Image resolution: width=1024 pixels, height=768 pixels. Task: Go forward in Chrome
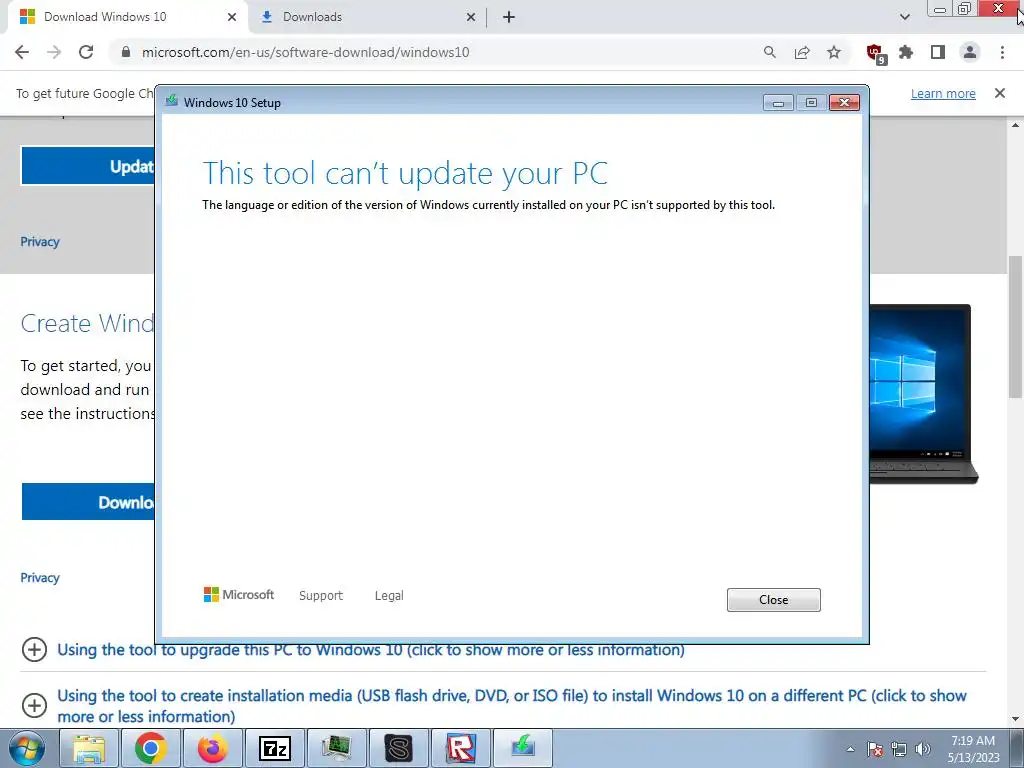[54, 52]
